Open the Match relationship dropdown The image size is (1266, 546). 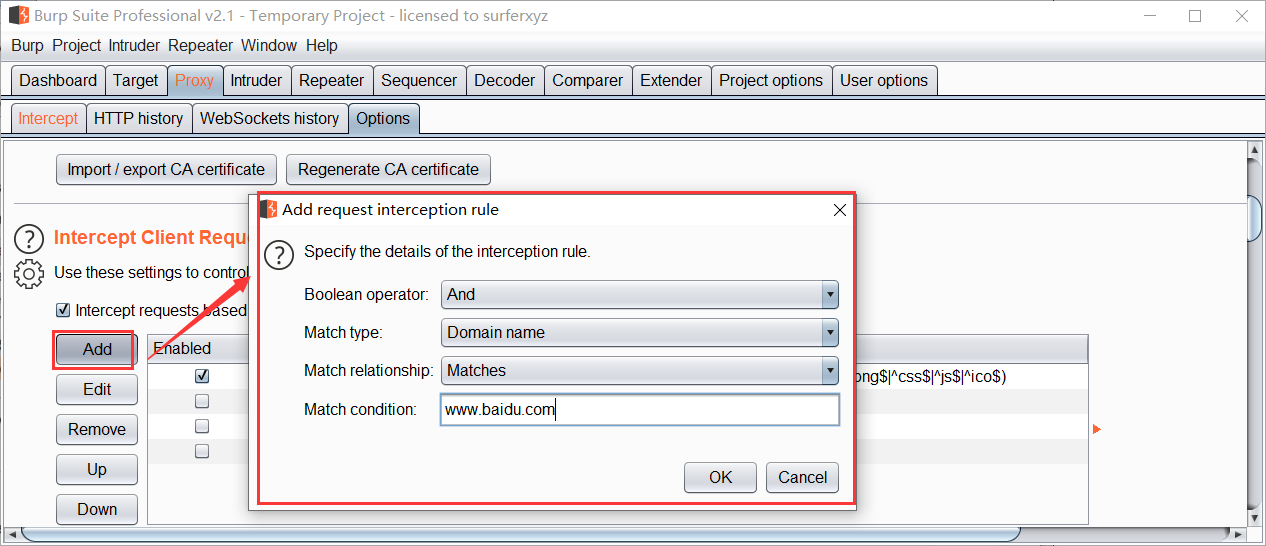pyautogui.click(x=639, y=371)
